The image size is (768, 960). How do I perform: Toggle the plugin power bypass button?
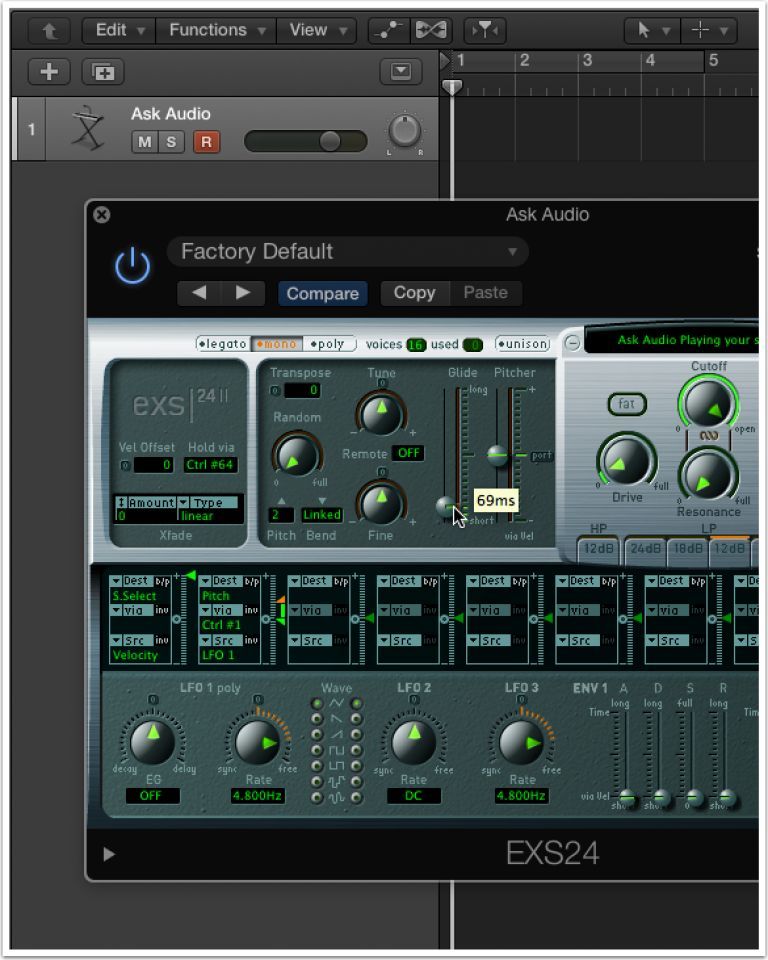[x=132, y=266]
